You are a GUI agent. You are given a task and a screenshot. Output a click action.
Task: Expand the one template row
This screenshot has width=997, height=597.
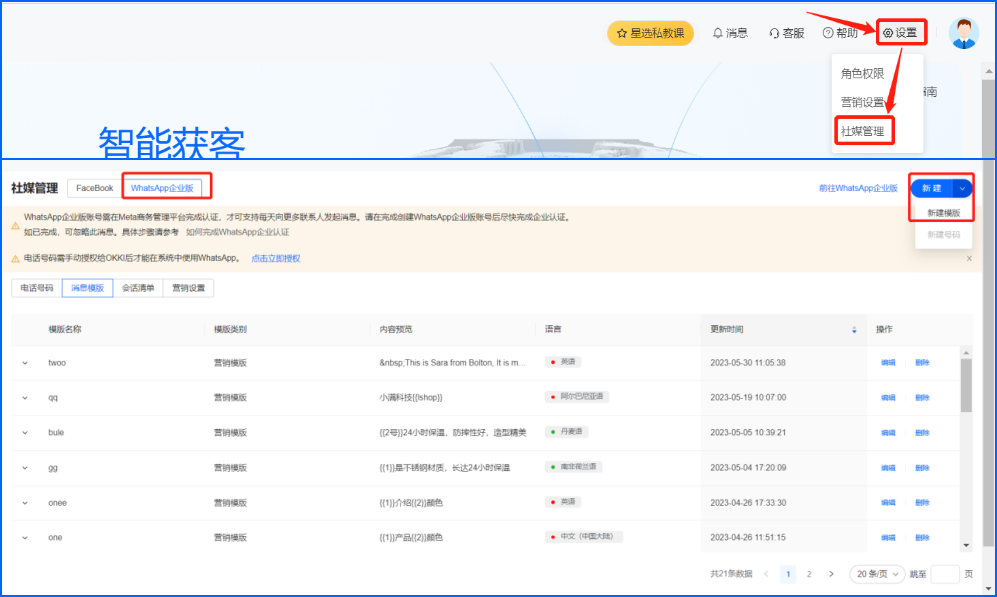[25, 538]
